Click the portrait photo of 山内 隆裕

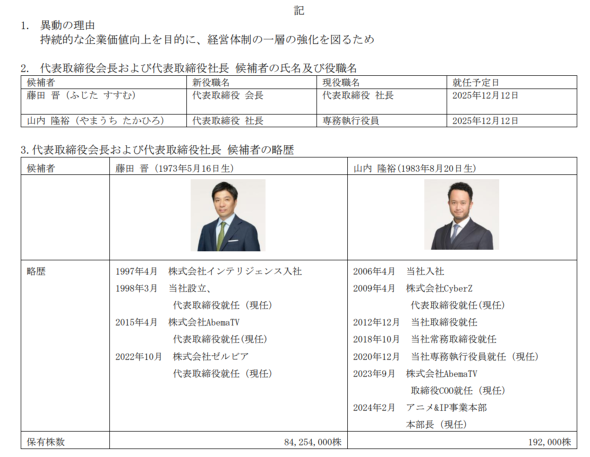coord(462,214)
